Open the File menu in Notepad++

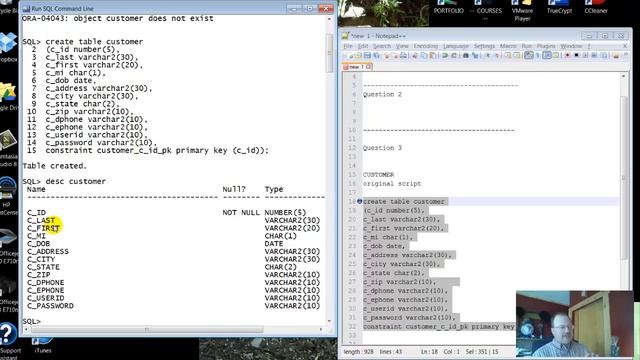348,46
